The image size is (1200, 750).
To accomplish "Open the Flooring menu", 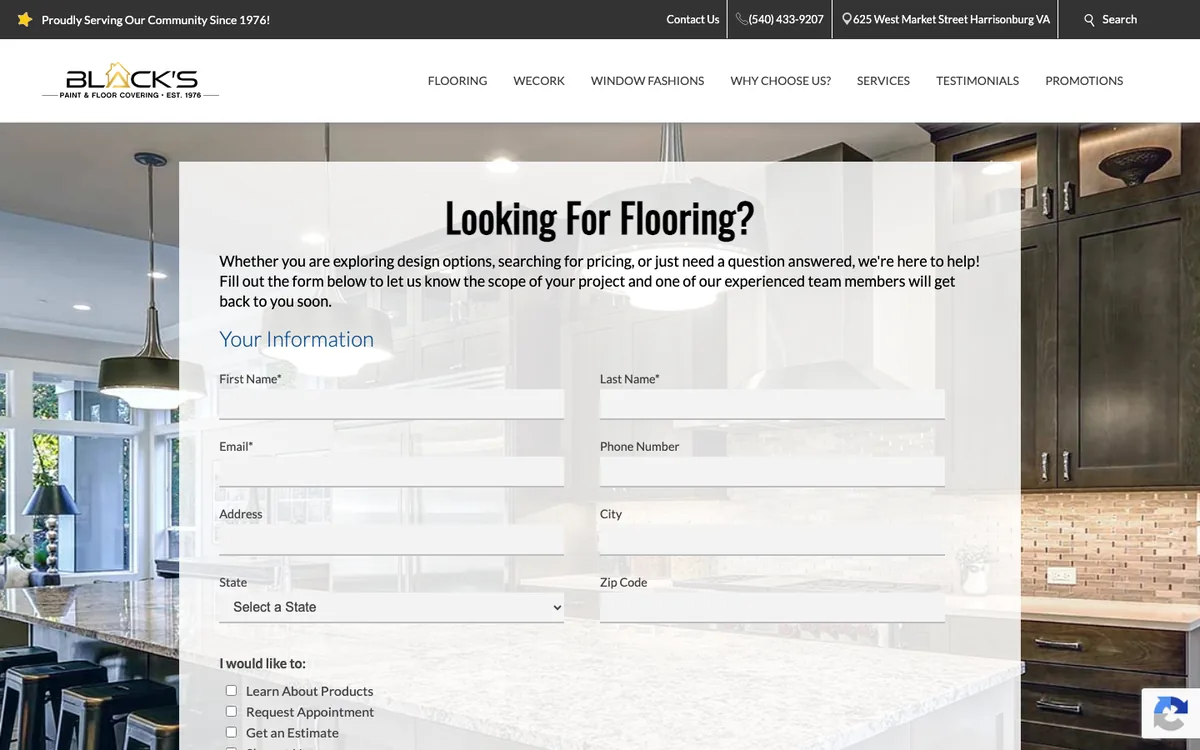I will [x=457, y=81].
